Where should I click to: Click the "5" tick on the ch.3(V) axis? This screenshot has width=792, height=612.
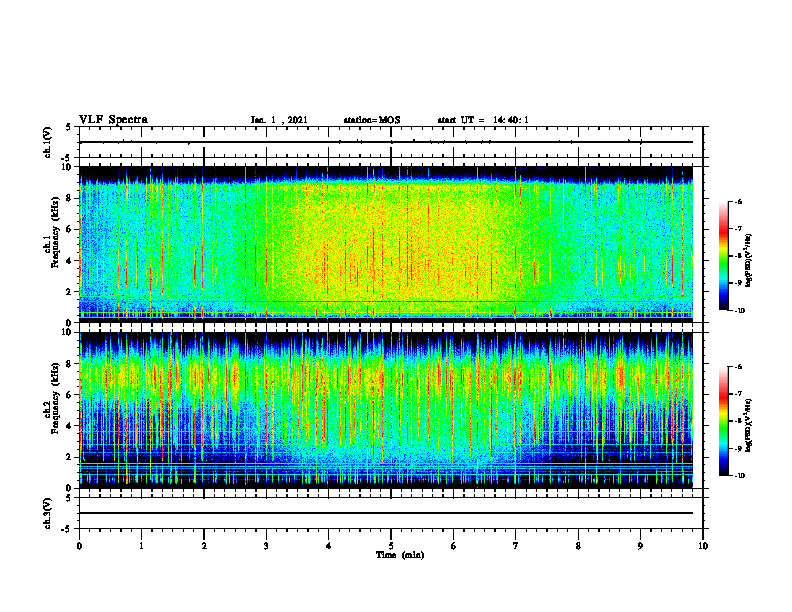(69, 498)
